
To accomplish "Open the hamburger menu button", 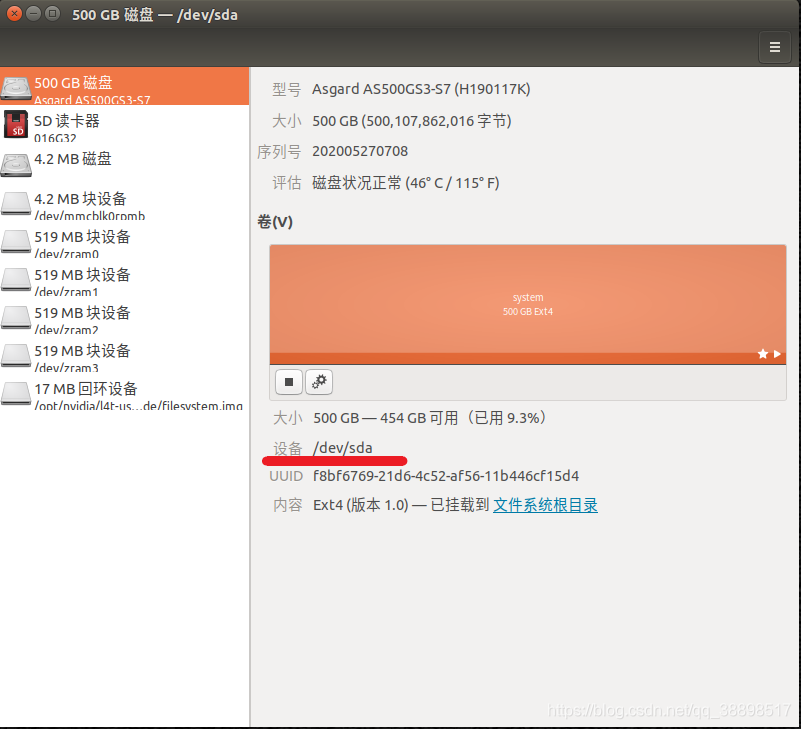I will click(x=774, y=47).
